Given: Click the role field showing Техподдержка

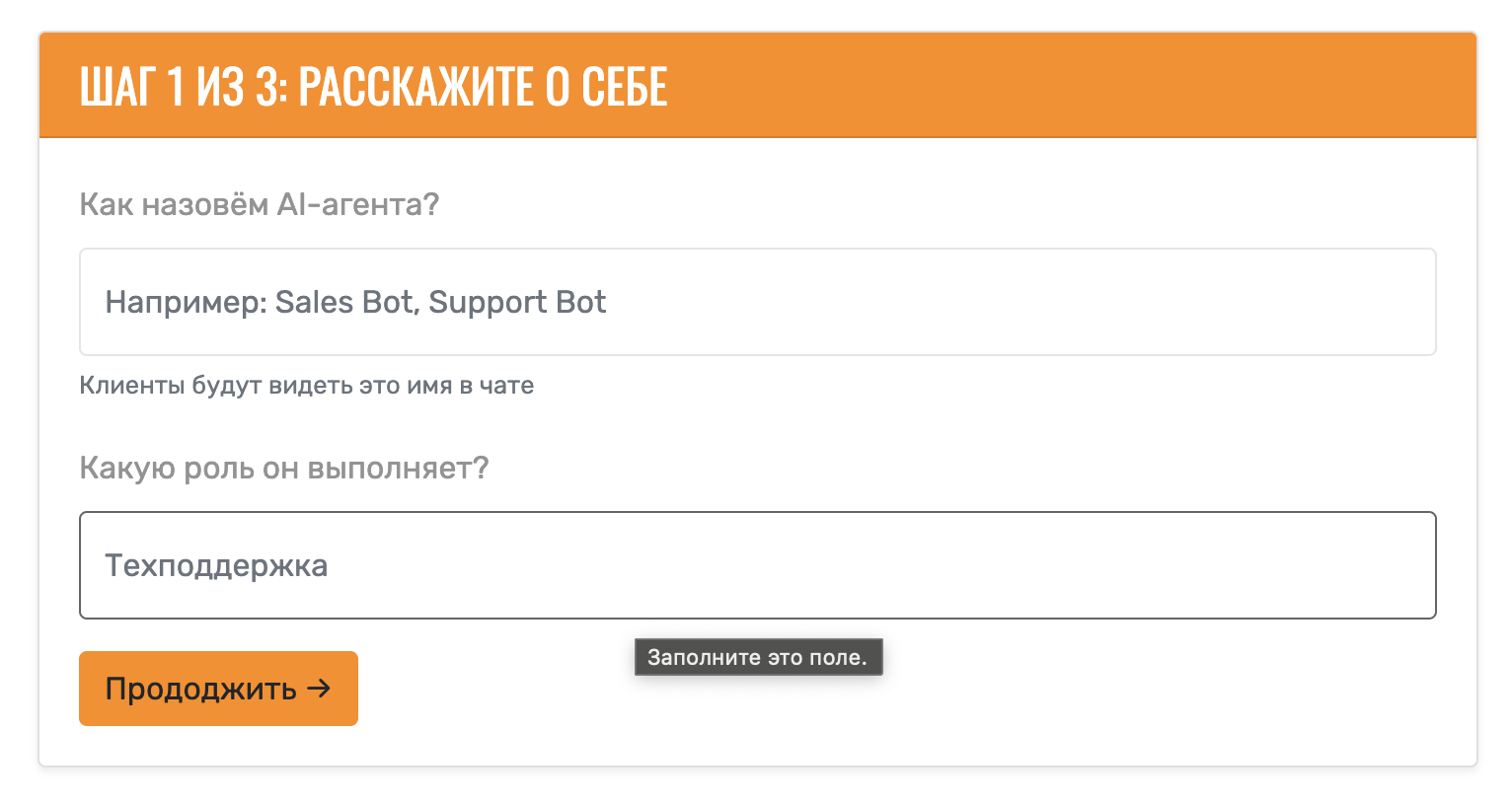Looking at the screenshot, I should click(x=757, y=565).
